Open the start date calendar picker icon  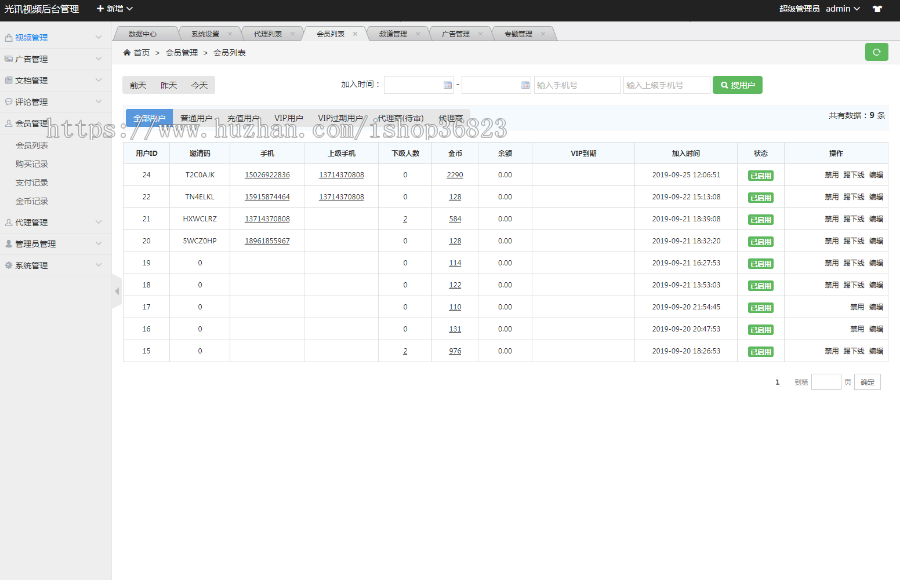[x=447, y=86]
